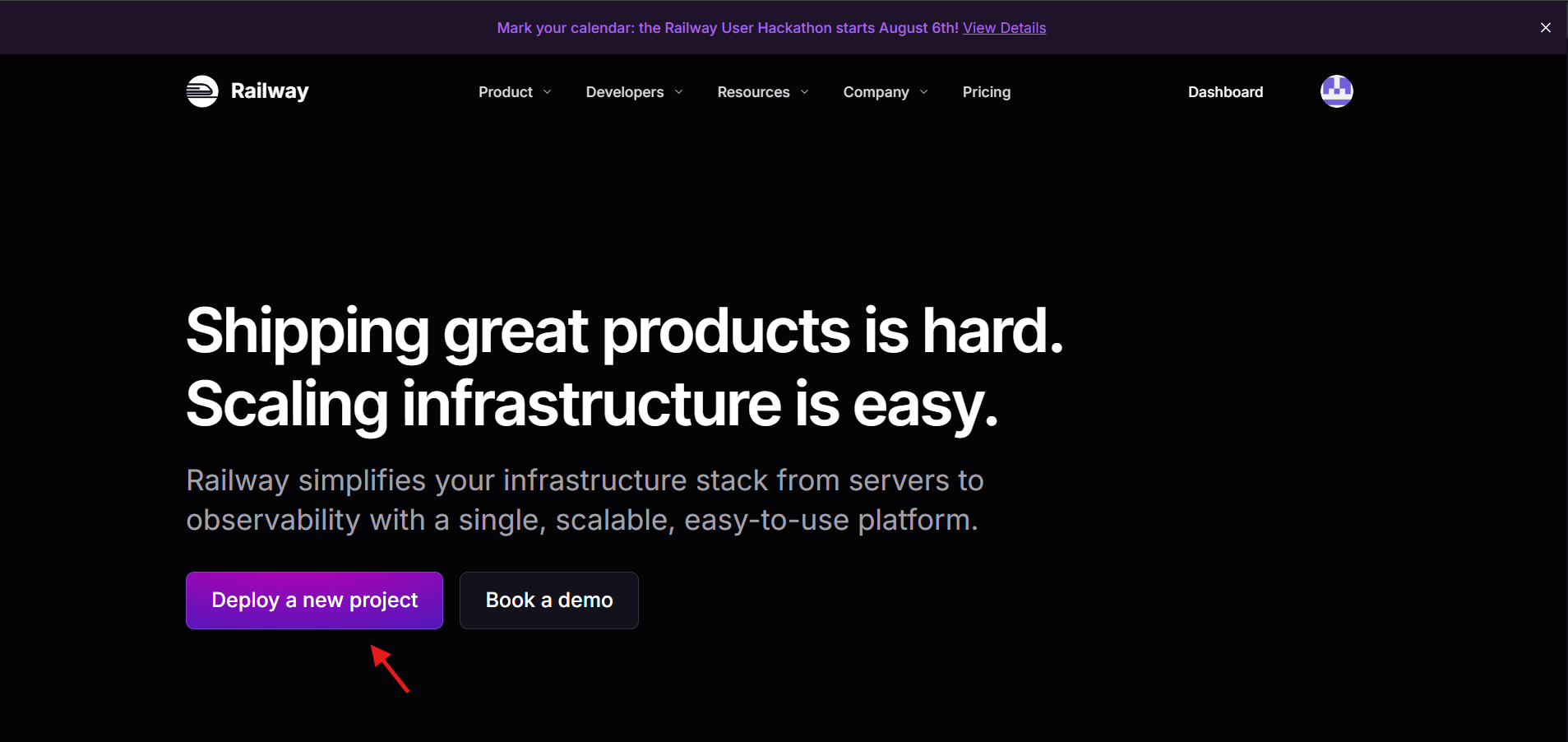Dismiss the hackathon announcement banner
This screenshot has width=1568, height=742.
1545,27
